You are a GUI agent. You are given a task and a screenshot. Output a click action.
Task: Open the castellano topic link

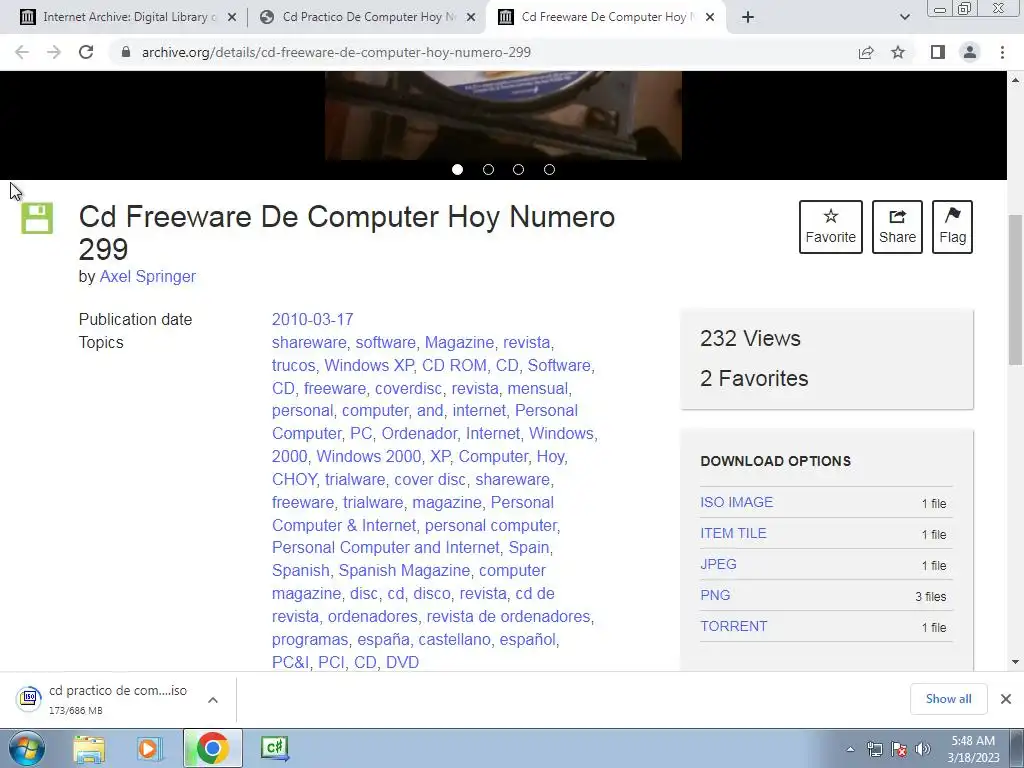tap(454, 639)
